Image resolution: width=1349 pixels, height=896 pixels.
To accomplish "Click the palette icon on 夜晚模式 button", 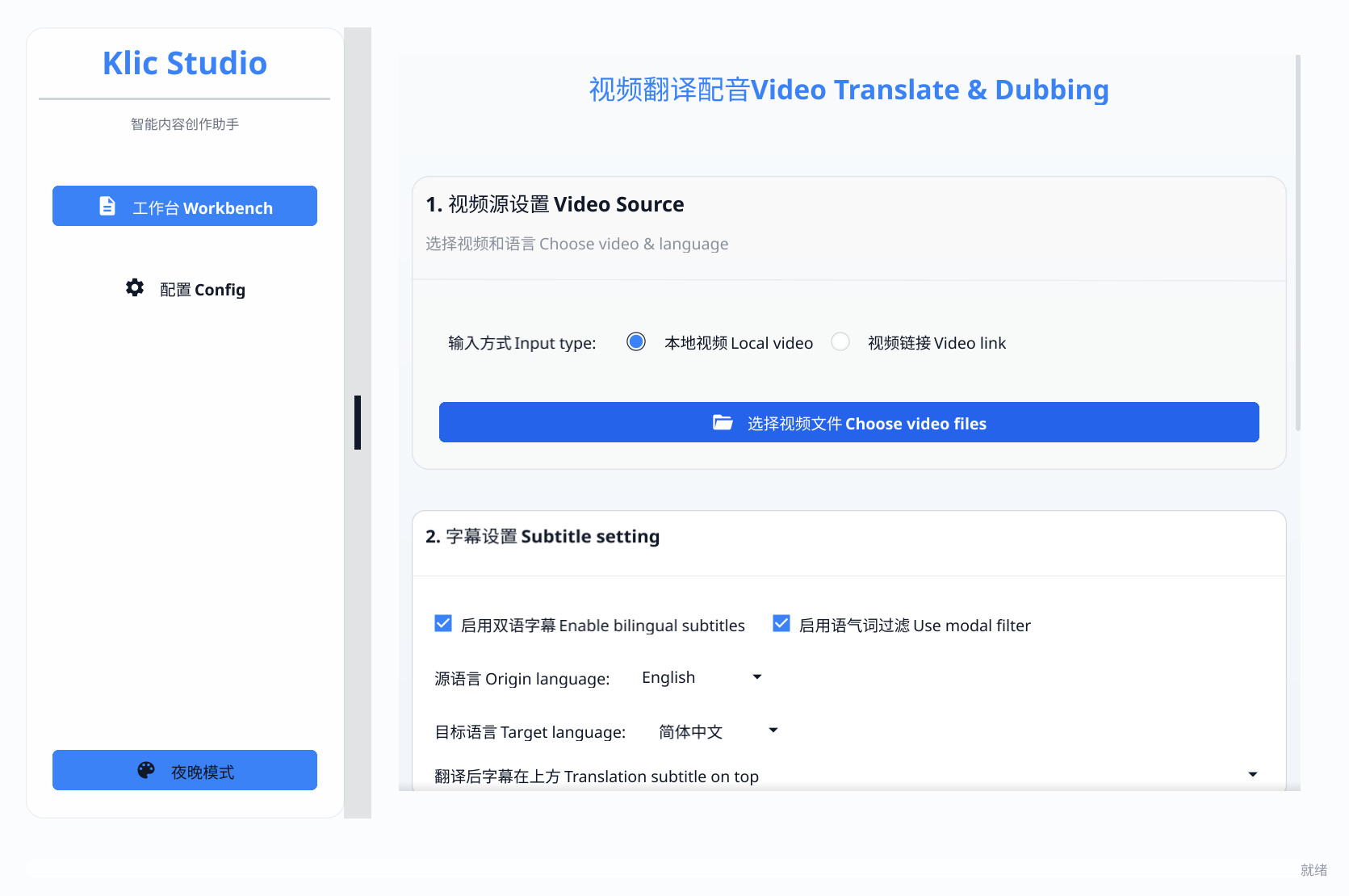I will click(145, 770).
